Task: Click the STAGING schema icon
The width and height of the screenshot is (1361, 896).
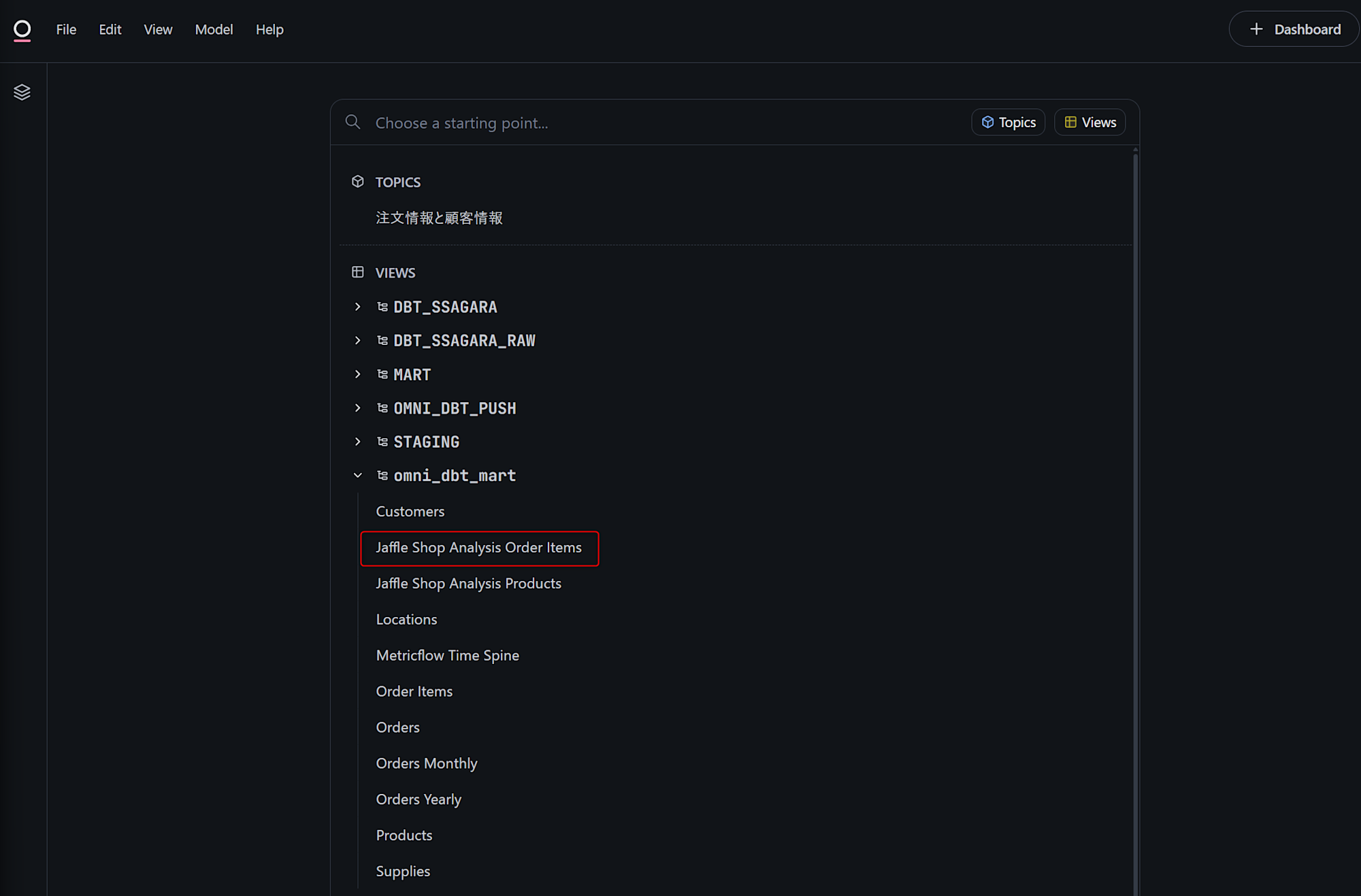Action: click(382, 442)
